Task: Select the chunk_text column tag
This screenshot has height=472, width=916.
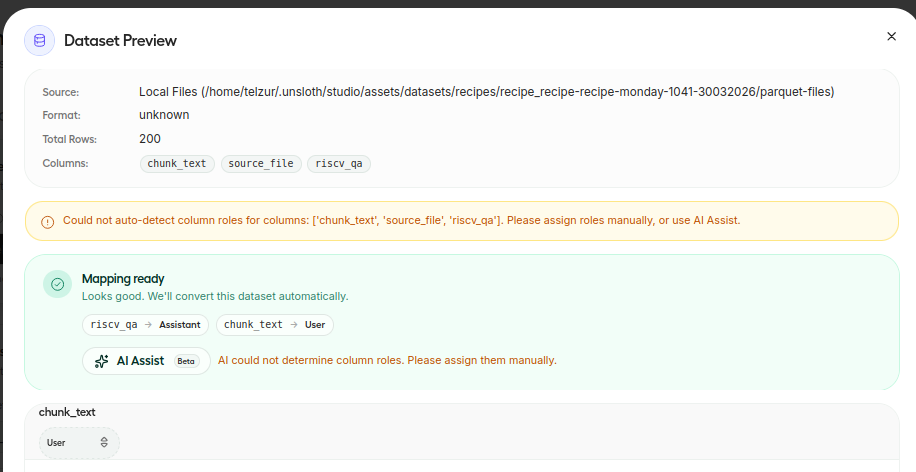Action: (177, 163)
